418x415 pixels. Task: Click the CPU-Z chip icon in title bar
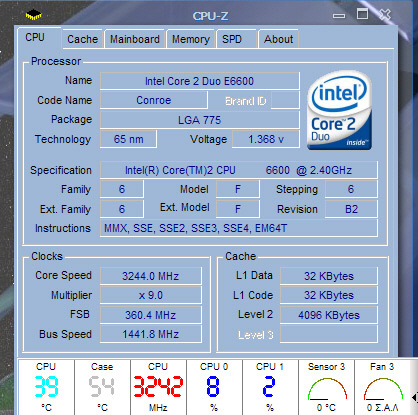point(34,15)
